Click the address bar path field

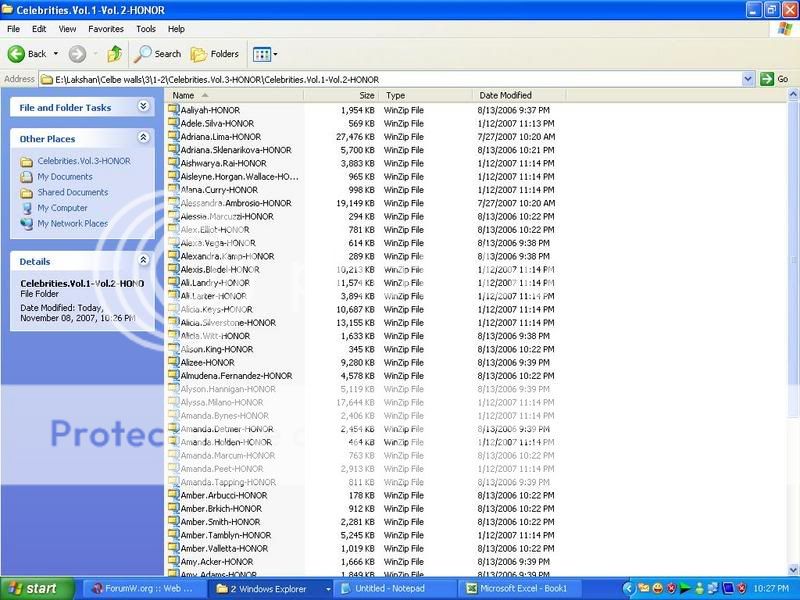(x=390, y=79)
